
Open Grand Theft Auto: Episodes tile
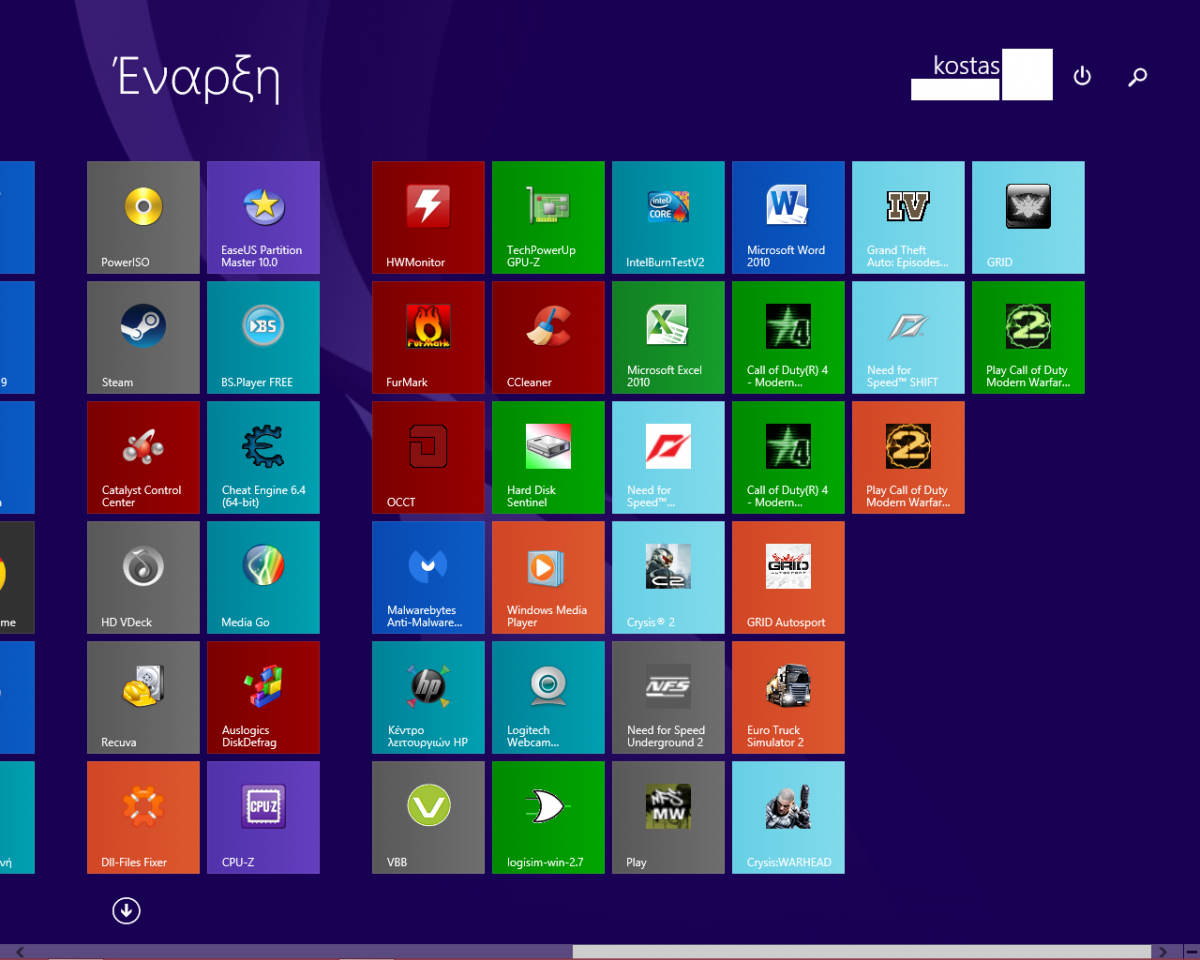908,217
